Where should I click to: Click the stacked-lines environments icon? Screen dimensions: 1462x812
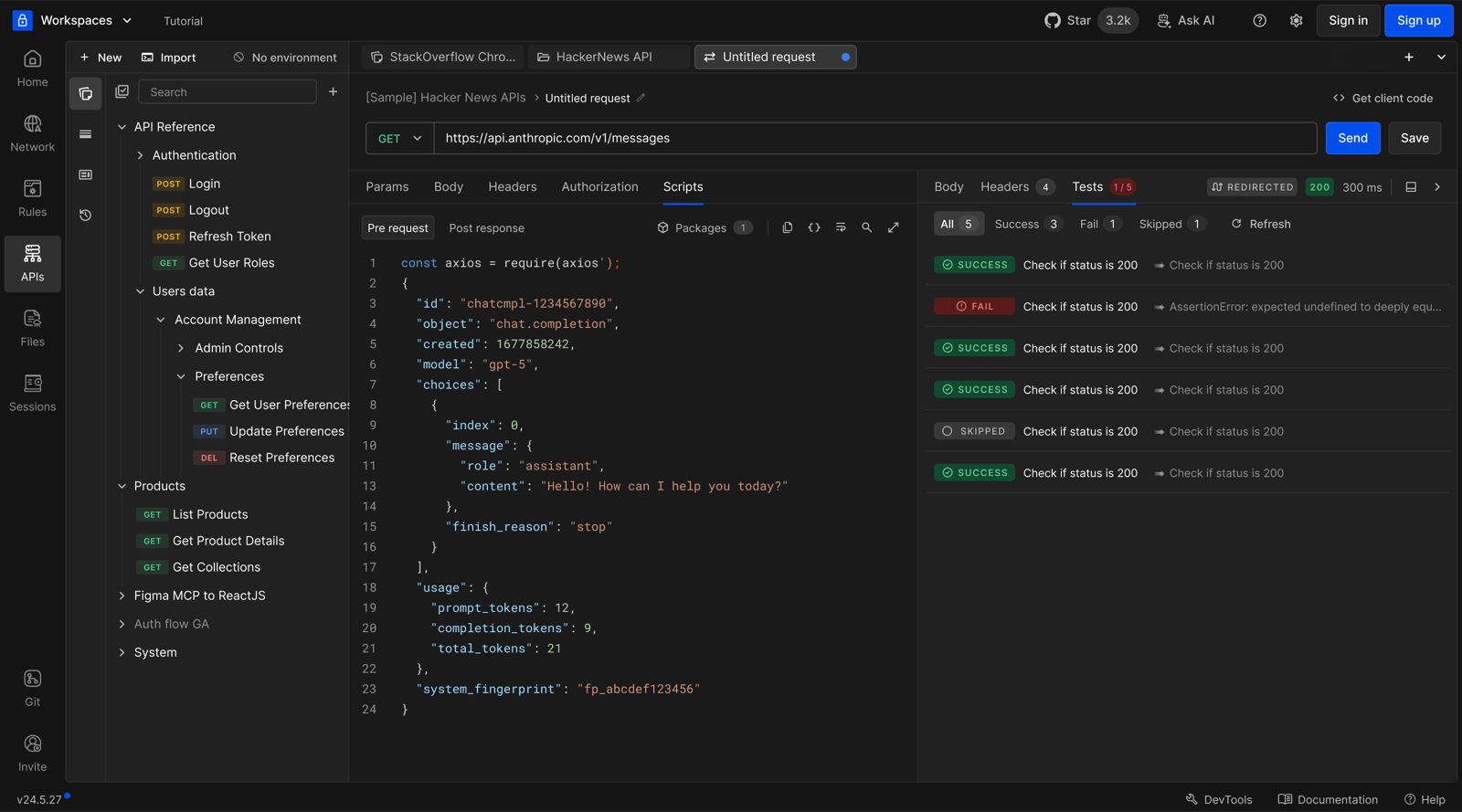coord(86,134)
